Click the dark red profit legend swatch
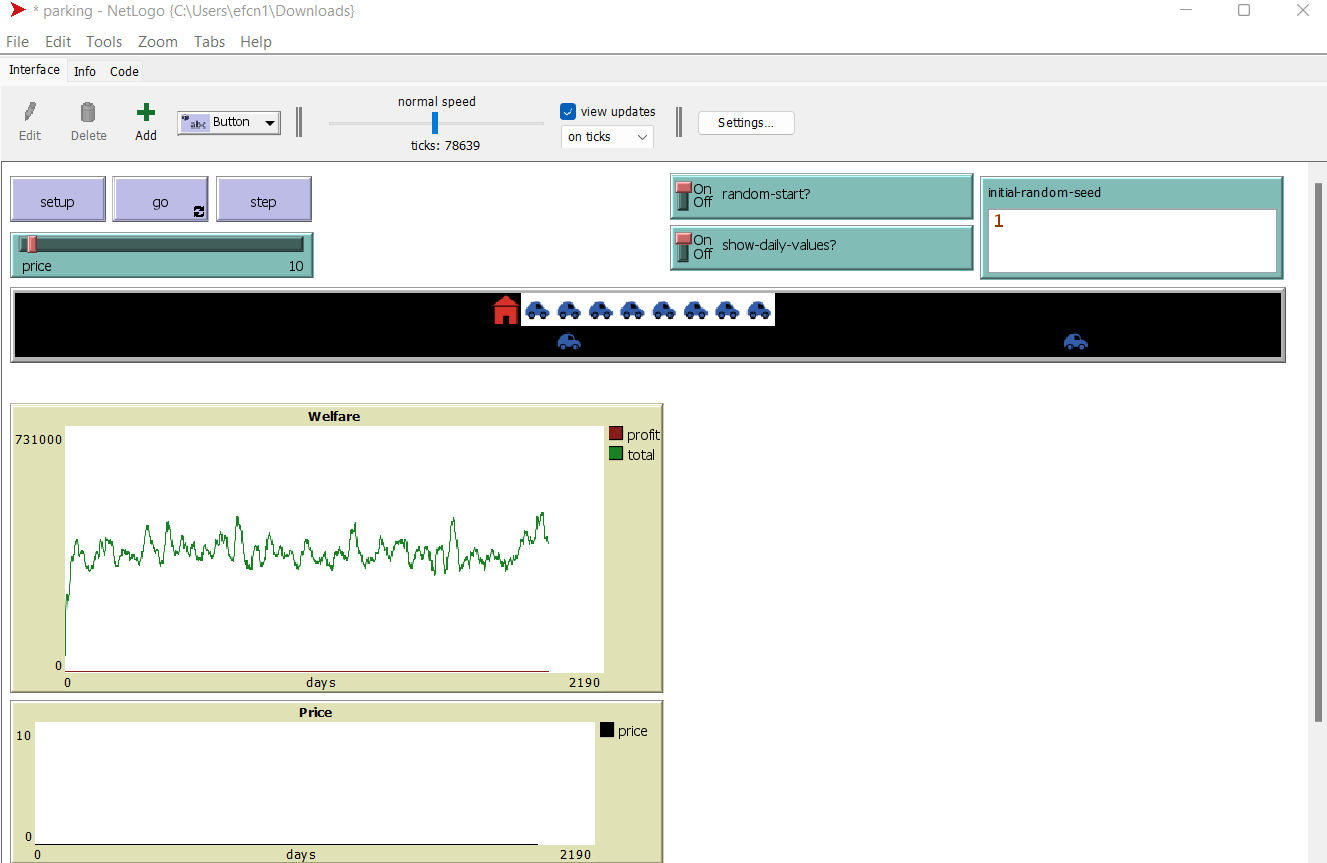The height and width of the screenshot is (863, 1327). (x=616, y=434)
